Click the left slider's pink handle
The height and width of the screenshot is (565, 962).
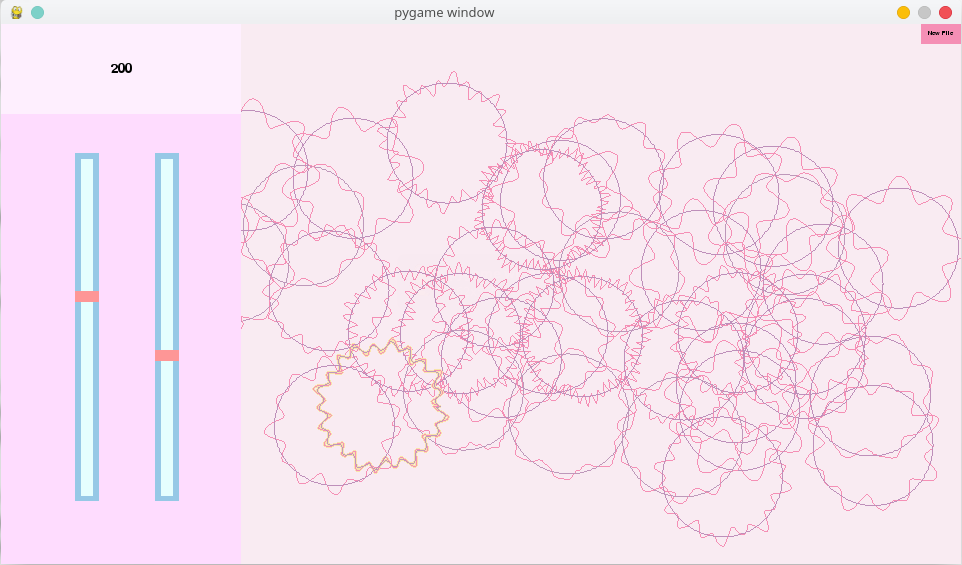tap(87, 296)
